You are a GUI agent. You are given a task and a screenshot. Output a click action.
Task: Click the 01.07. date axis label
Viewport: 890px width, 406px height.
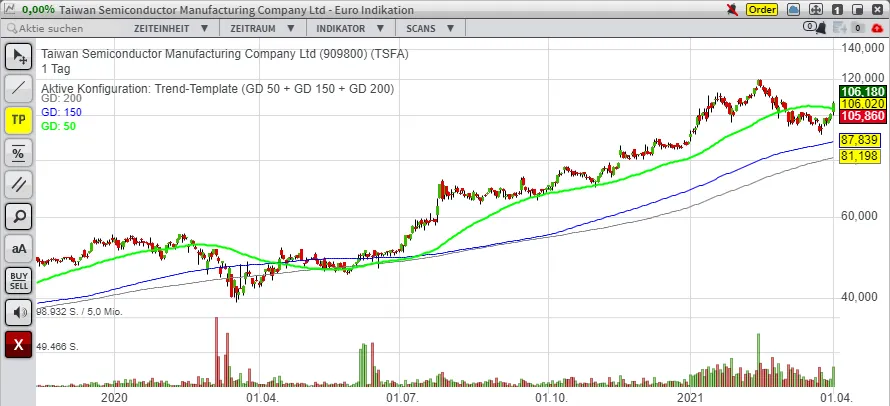click(x=401, y=397)
